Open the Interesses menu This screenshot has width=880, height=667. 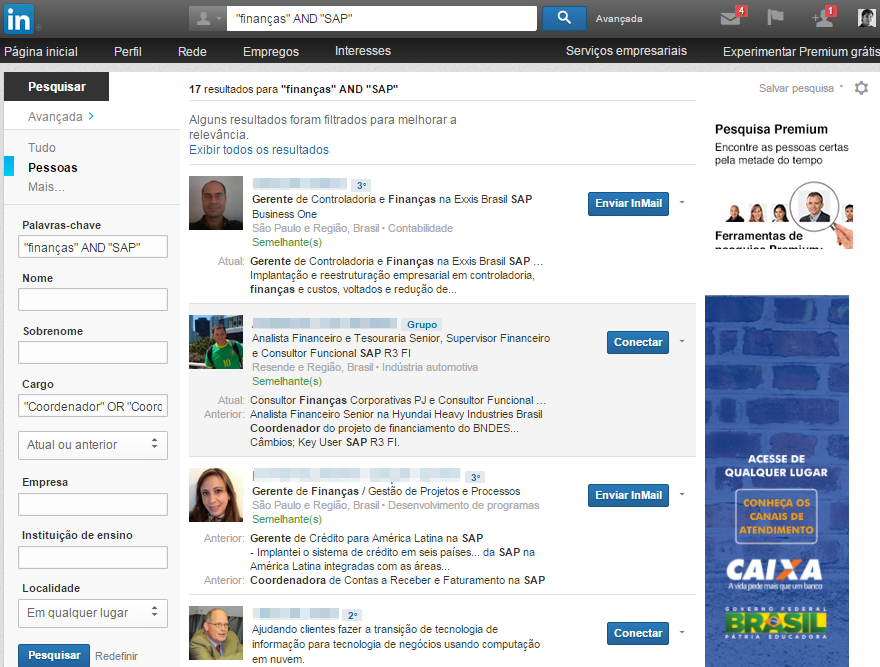click(363, 51)
